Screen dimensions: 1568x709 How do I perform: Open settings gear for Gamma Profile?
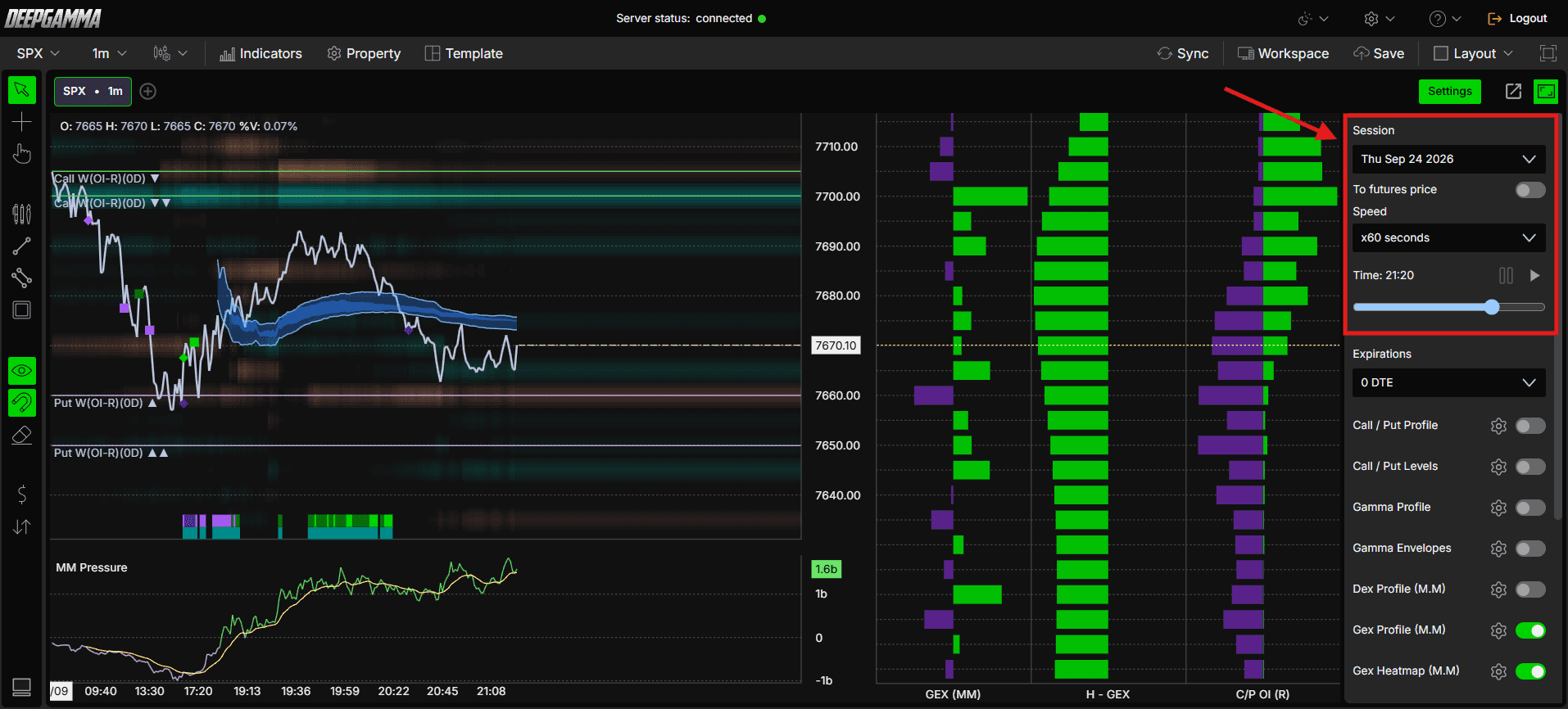coord(1498,508)
